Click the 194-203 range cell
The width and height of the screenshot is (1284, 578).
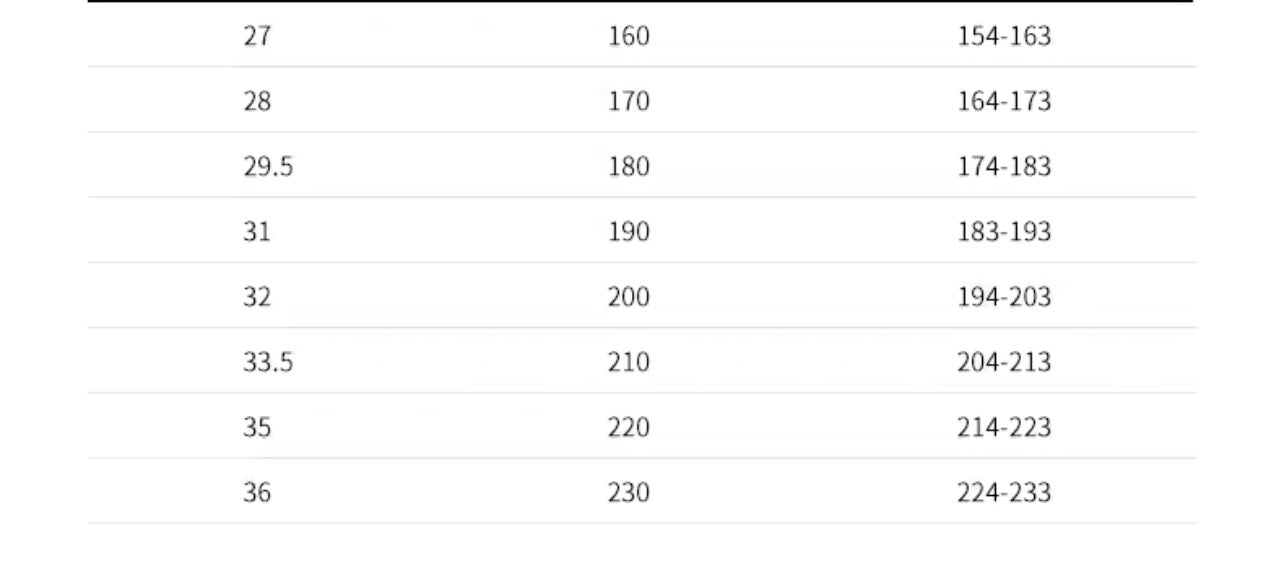[x=1004, y=297]
